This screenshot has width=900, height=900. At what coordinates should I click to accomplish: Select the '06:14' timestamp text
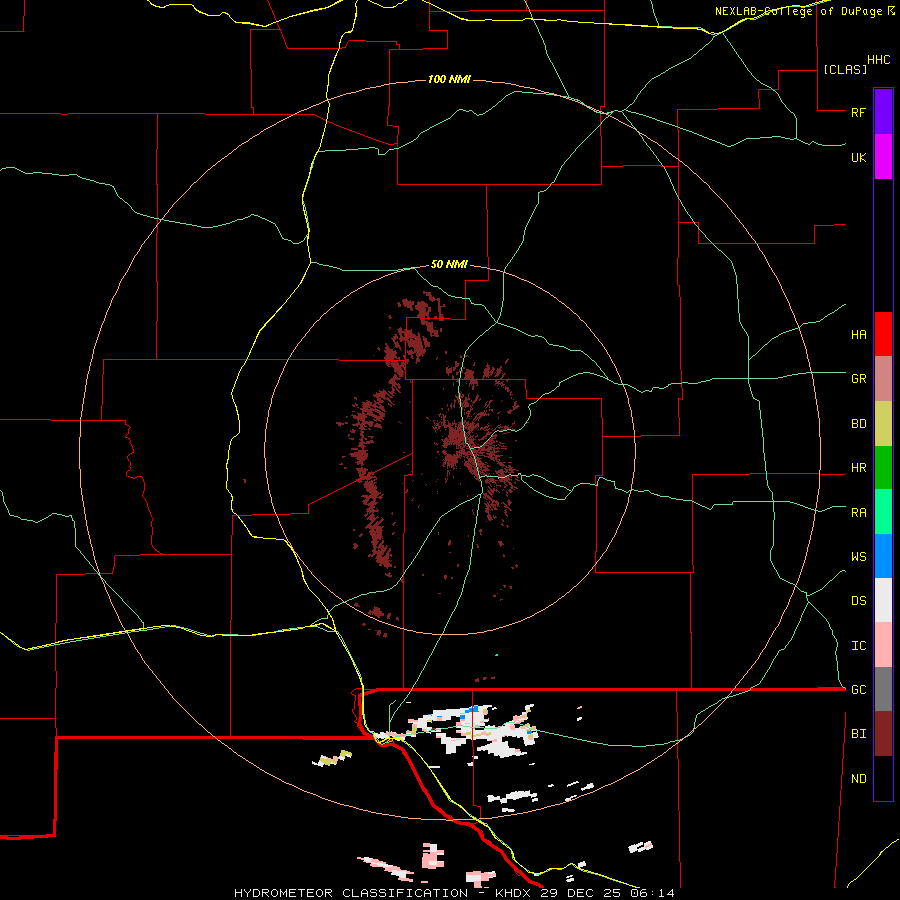(x=651, y=893)
